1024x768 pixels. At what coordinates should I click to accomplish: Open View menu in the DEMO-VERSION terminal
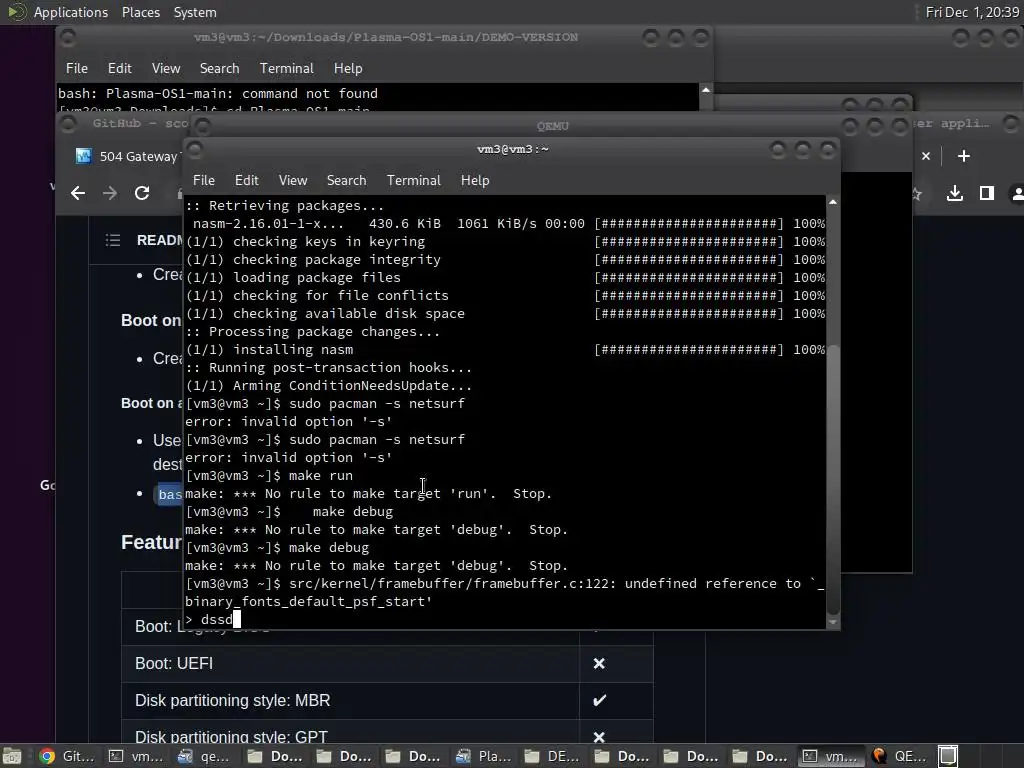[x=166, y=69]
